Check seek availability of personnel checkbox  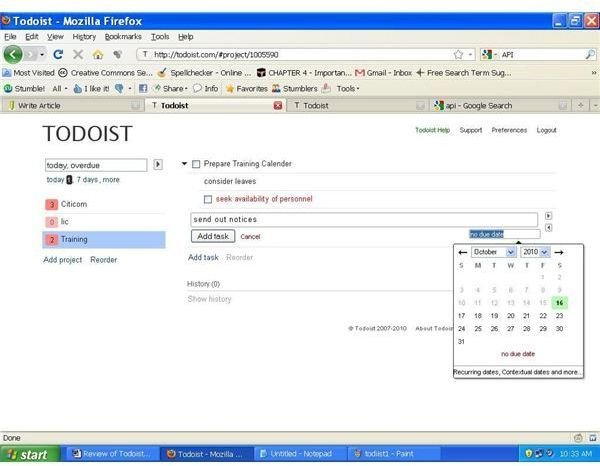click(208, 199)
